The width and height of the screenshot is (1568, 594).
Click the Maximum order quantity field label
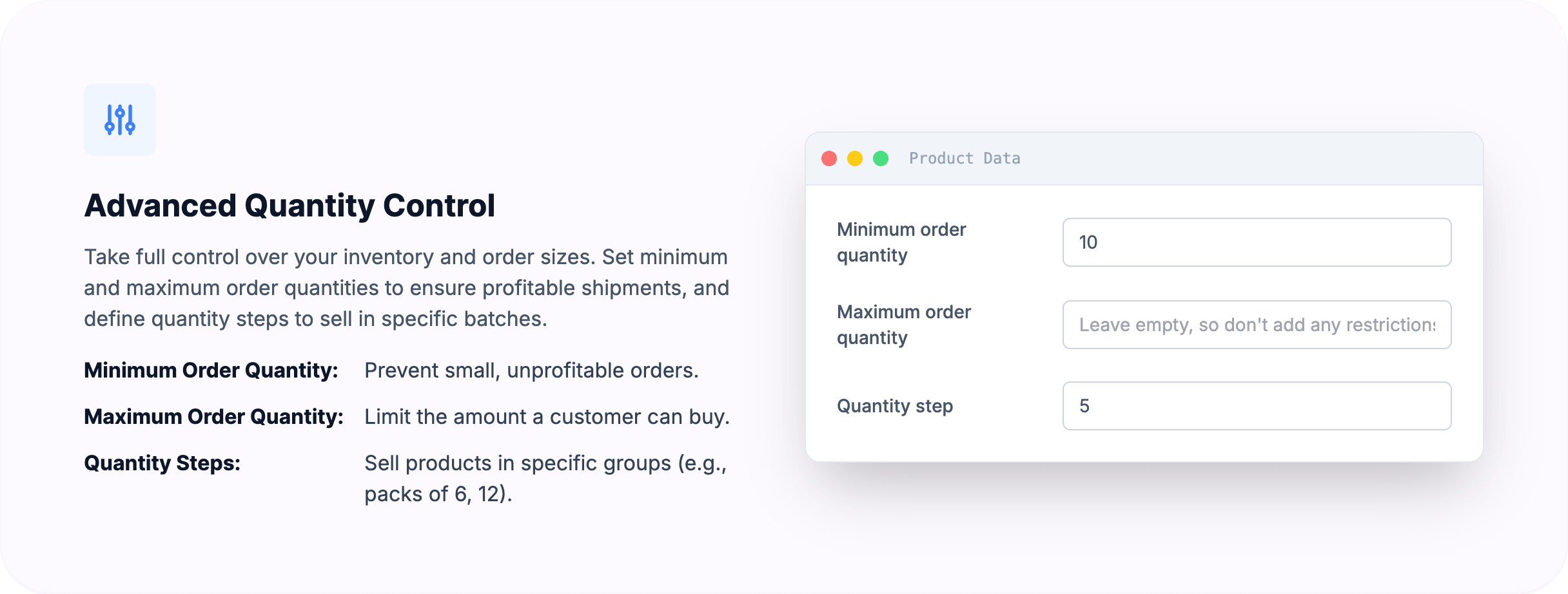tap(904, 325)
